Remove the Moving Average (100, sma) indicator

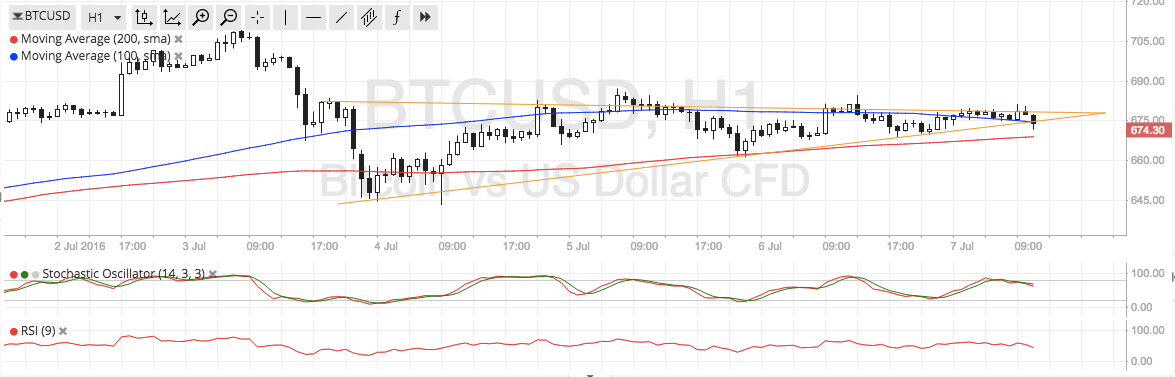pyautogui.click(x=178, y=56)
